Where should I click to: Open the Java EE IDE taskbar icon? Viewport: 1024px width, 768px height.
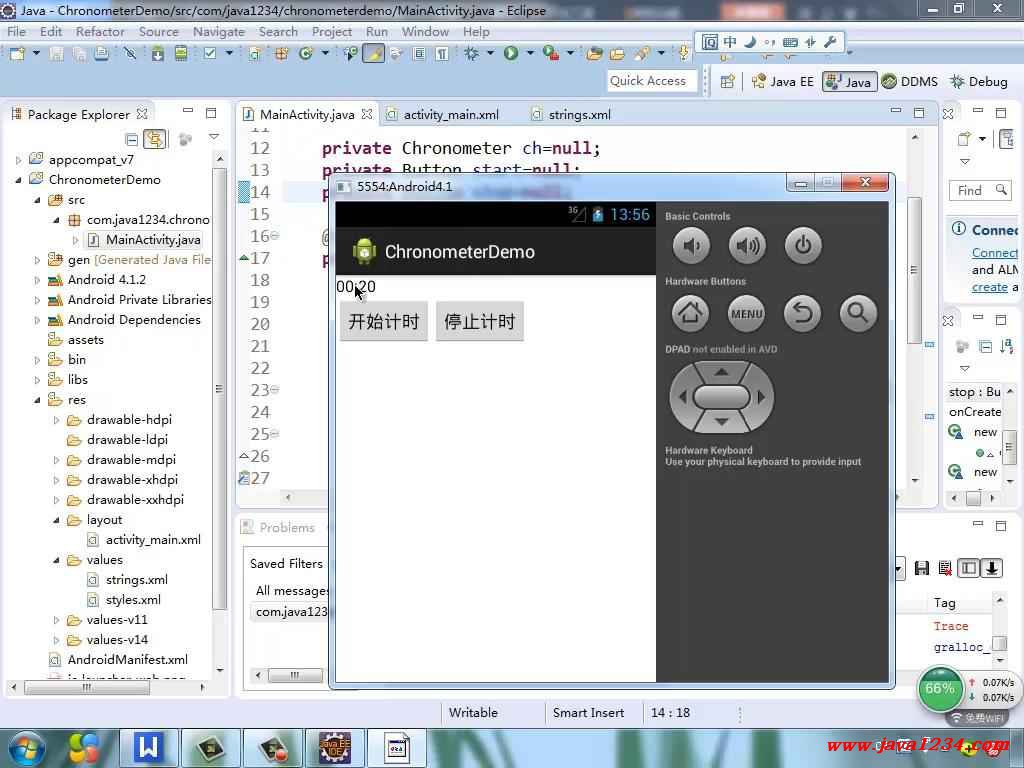(334, 748)
